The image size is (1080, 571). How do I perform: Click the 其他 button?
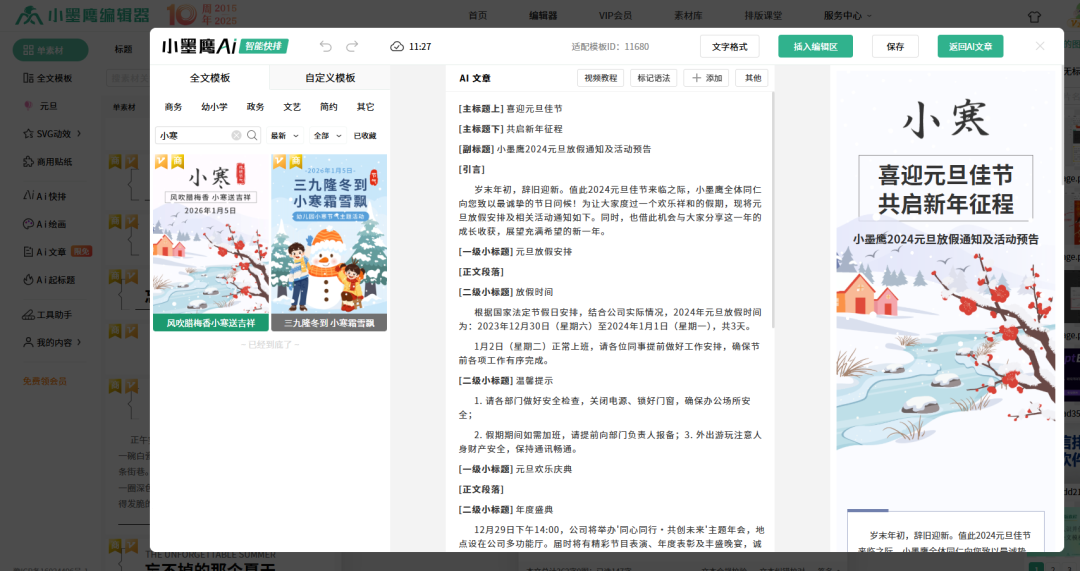coord(752,78)
